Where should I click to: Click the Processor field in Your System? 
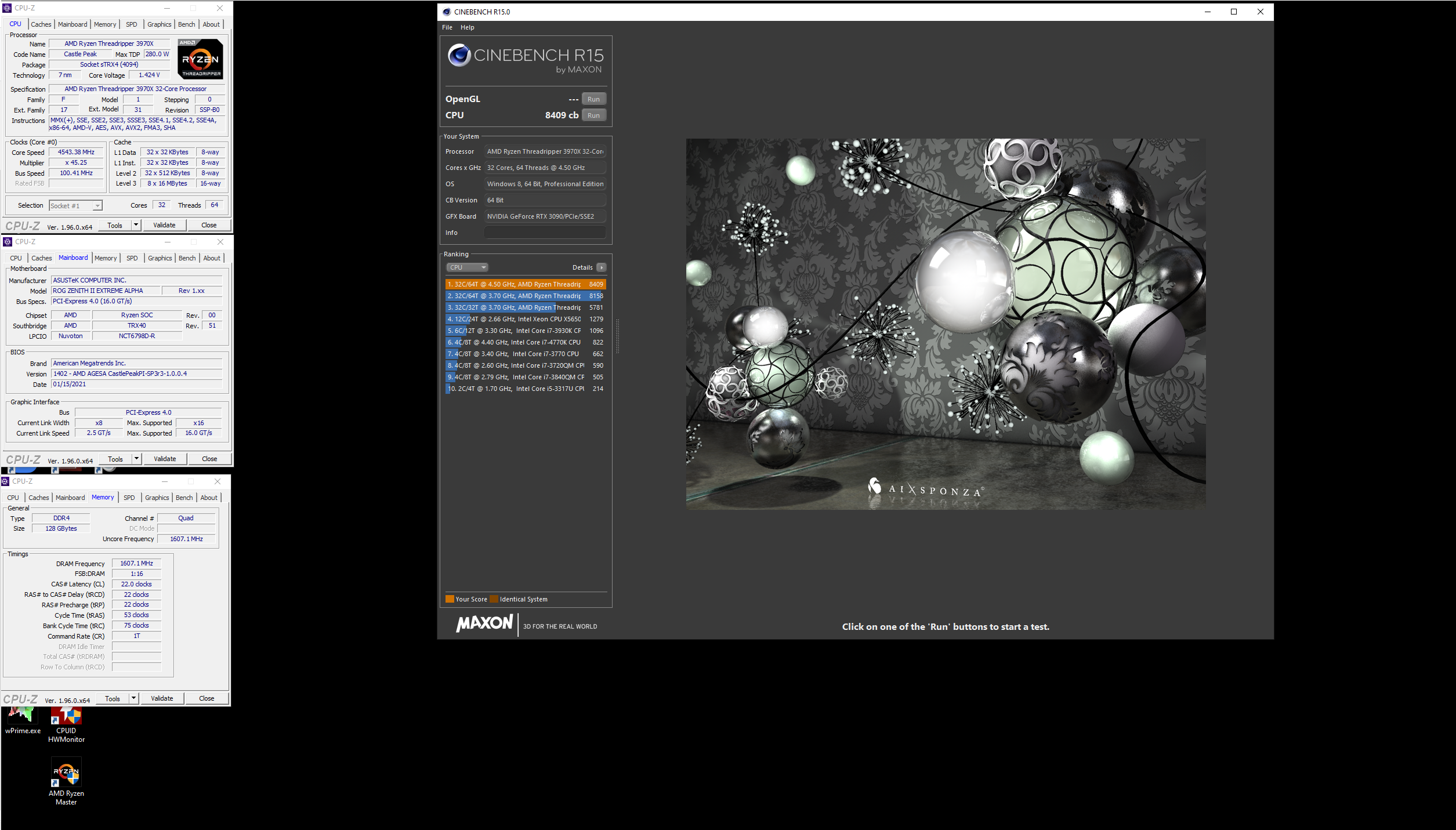click(545, 151)
